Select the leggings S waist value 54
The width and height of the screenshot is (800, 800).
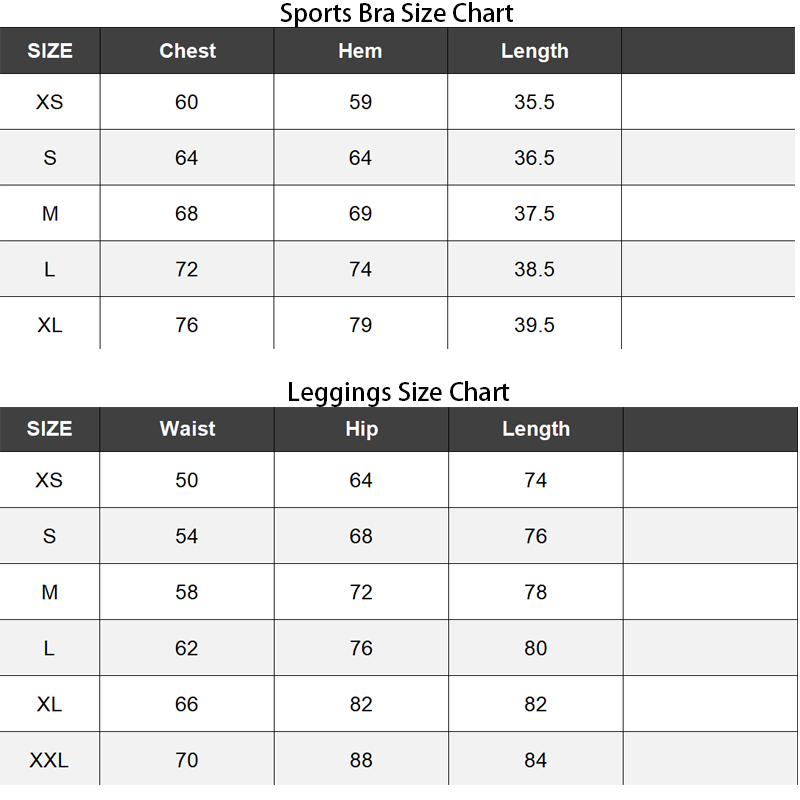187,536
